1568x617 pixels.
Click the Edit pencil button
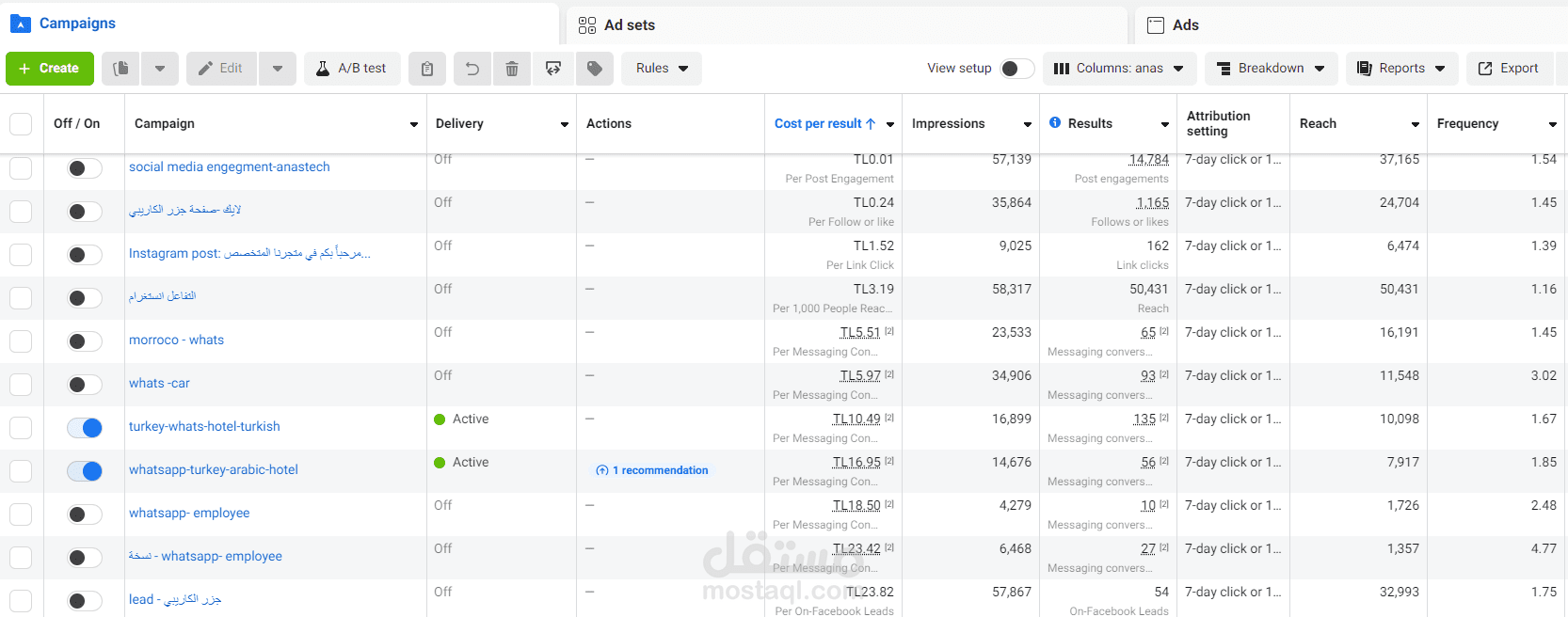pos(221,69)
